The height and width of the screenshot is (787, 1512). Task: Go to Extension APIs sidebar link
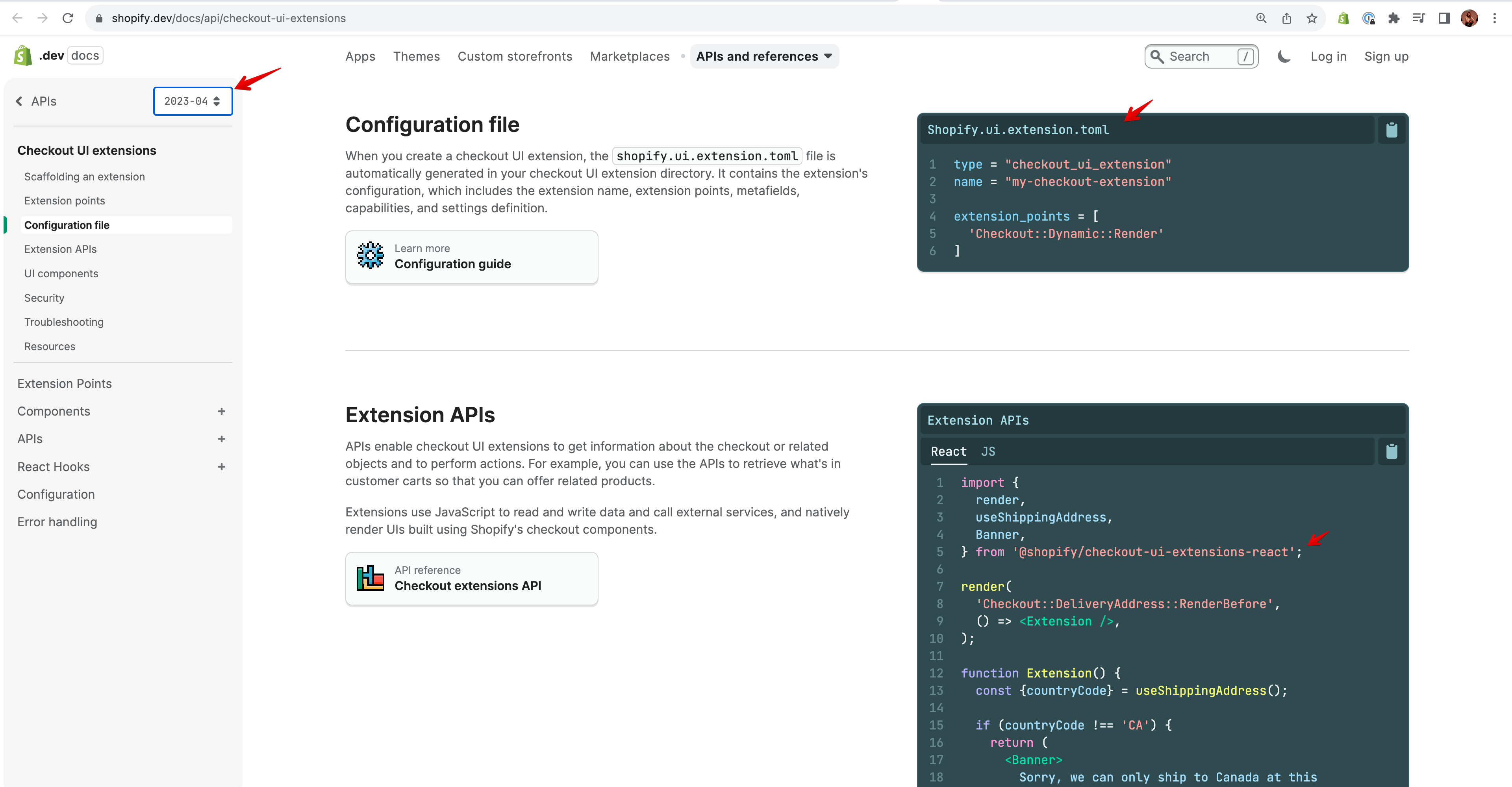pyautogui.click(x=61, y=249)
